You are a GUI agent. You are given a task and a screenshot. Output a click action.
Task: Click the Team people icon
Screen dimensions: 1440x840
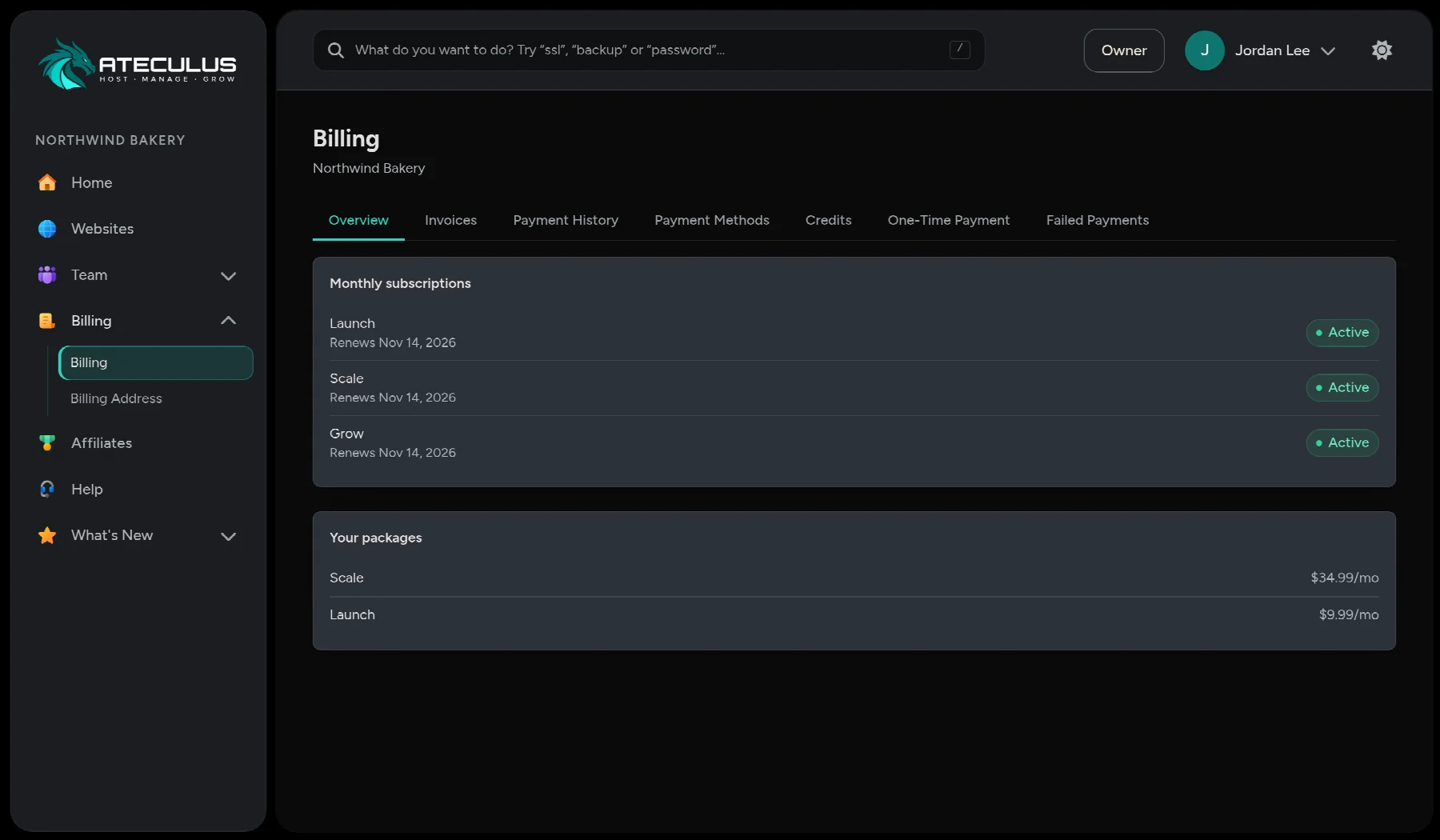click(47, 275)
